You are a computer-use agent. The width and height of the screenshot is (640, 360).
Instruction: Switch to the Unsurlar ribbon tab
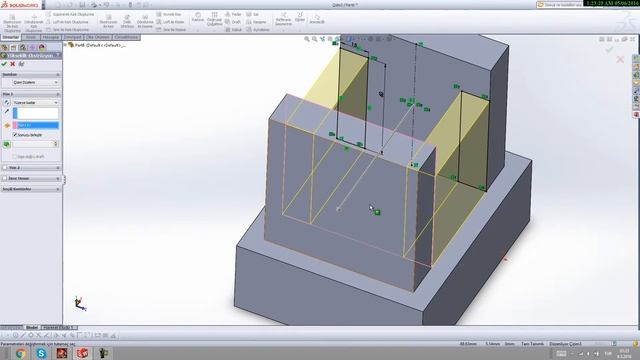(10, 37)
